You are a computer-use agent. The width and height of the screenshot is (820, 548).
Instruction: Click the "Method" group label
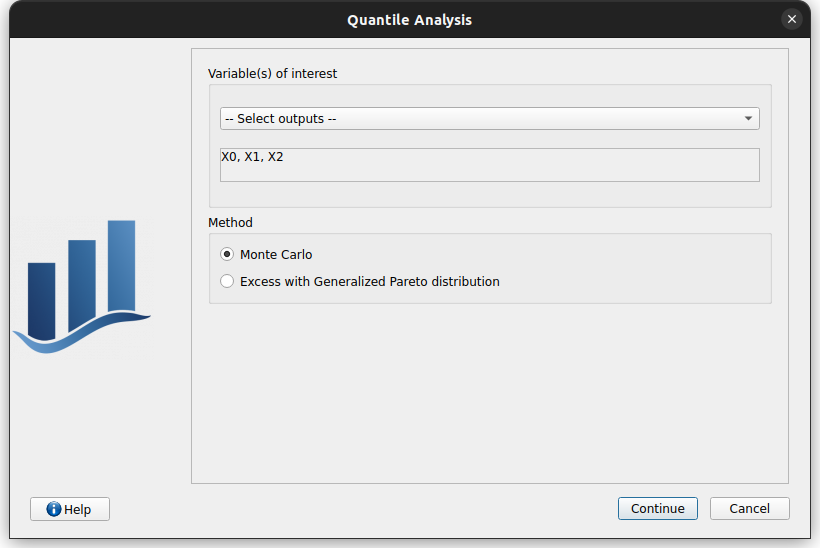230,223
